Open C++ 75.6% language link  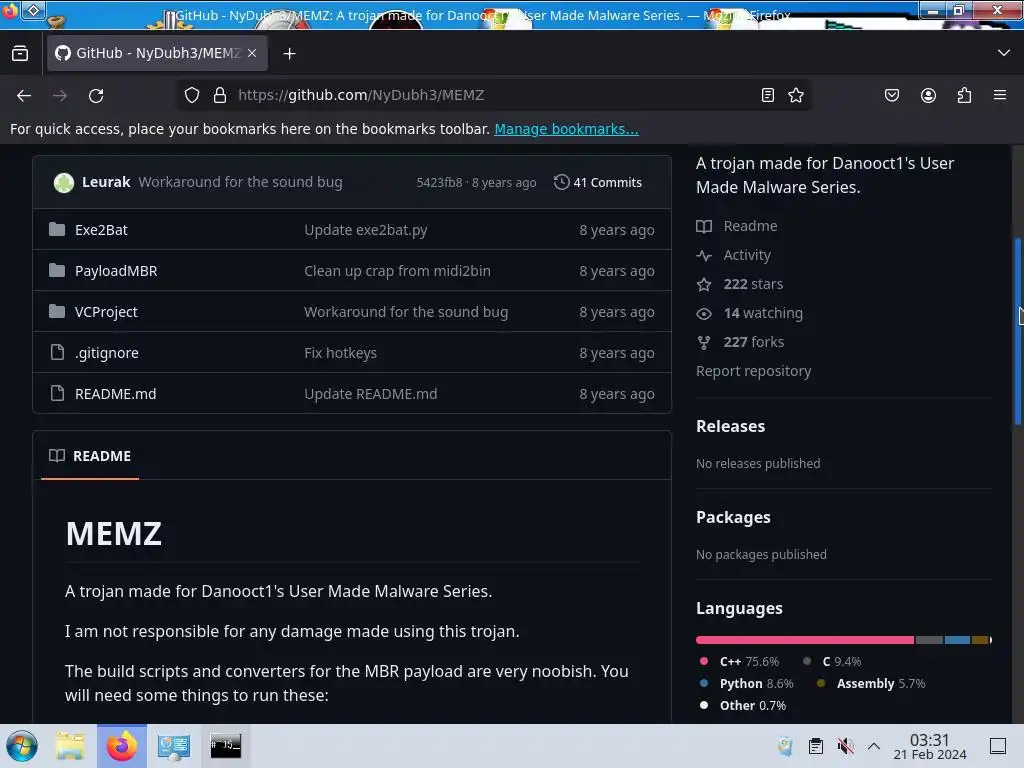[740, 662]
